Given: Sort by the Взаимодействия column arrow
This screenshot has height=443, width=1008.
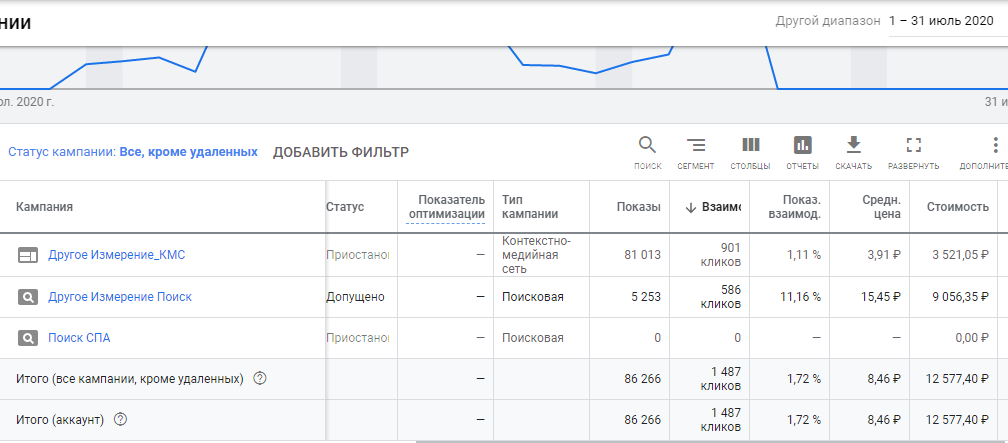Looking at the screenshot, I should pos(690,207).
